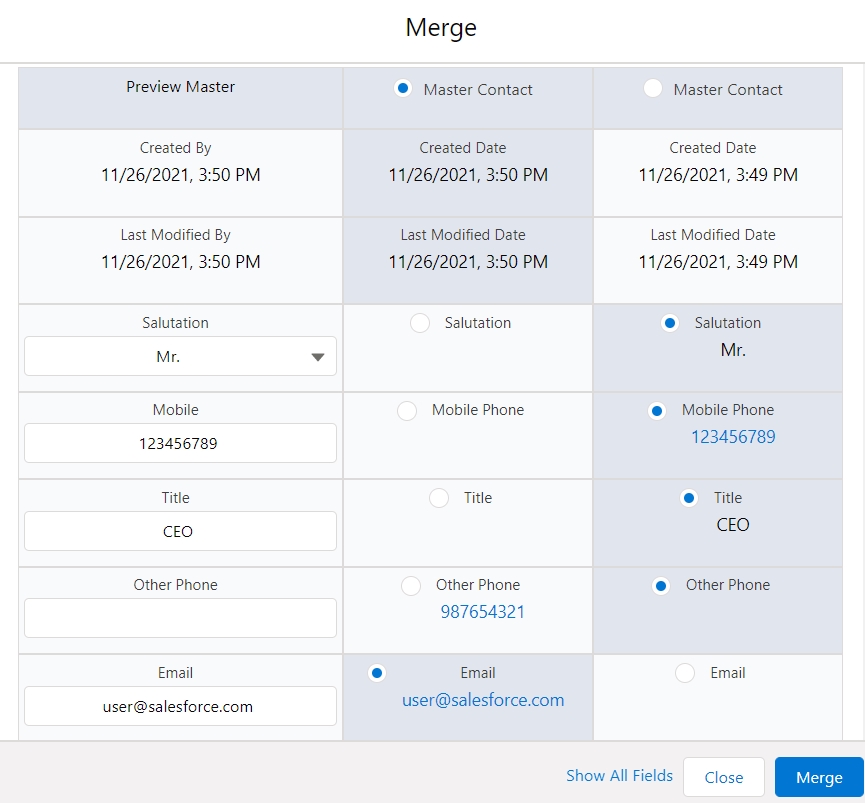The image size is (865, 803).
Task: Click the blue Merge button
Action: 819,777
